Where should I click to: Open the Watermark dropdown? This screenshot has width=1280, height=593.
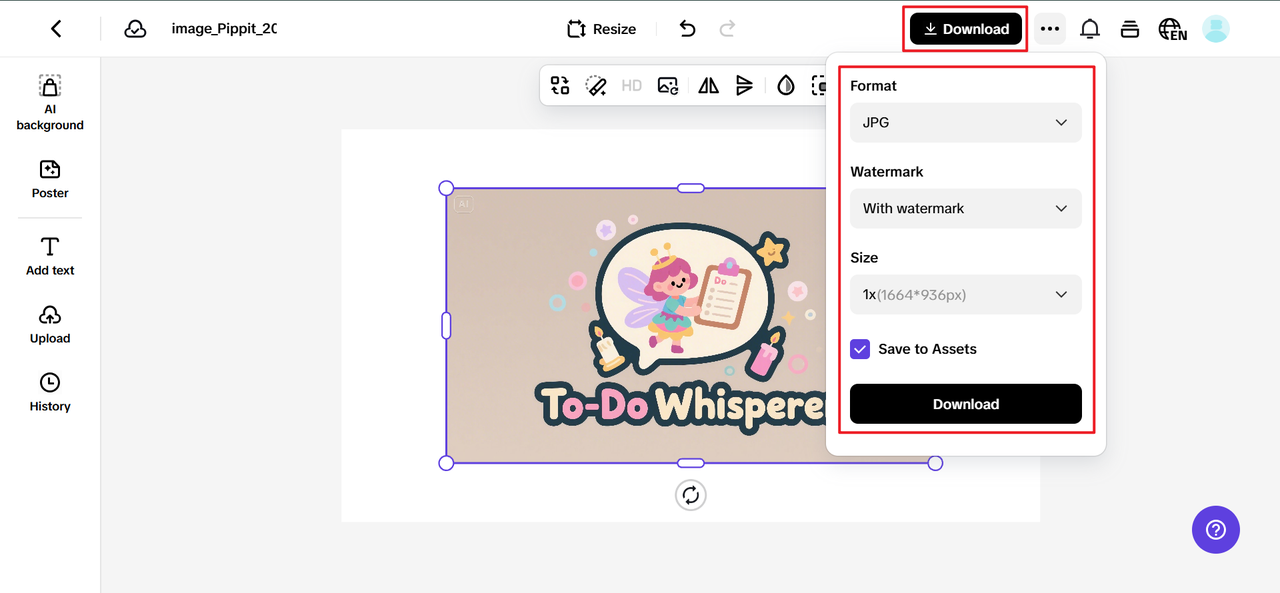pyautogui.click(x=965, y=208)
